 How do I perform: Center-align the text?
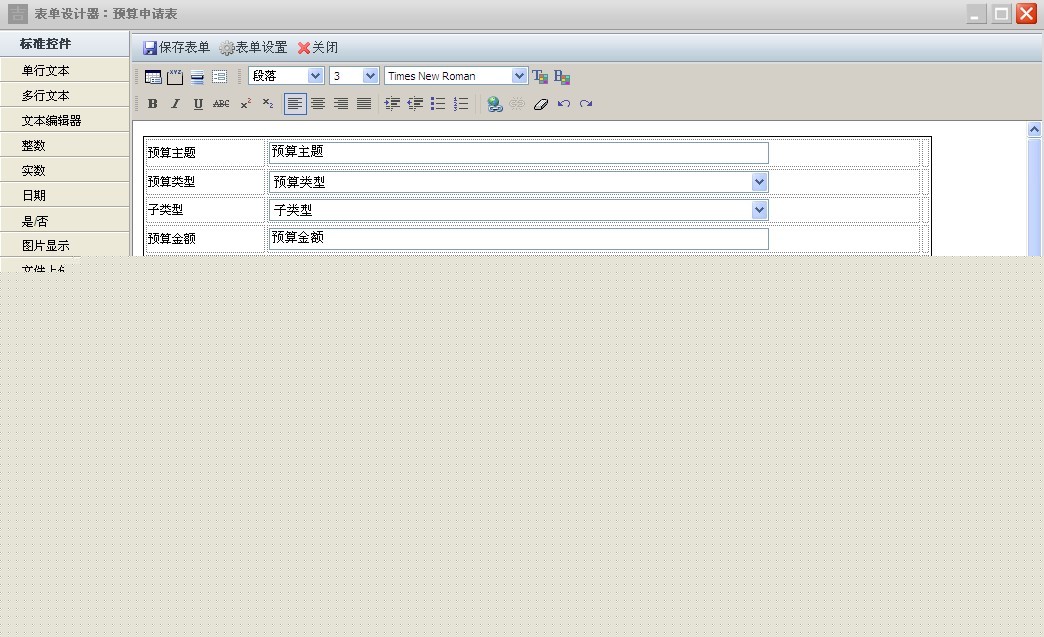pyautogui.click(x=318, y=104)
